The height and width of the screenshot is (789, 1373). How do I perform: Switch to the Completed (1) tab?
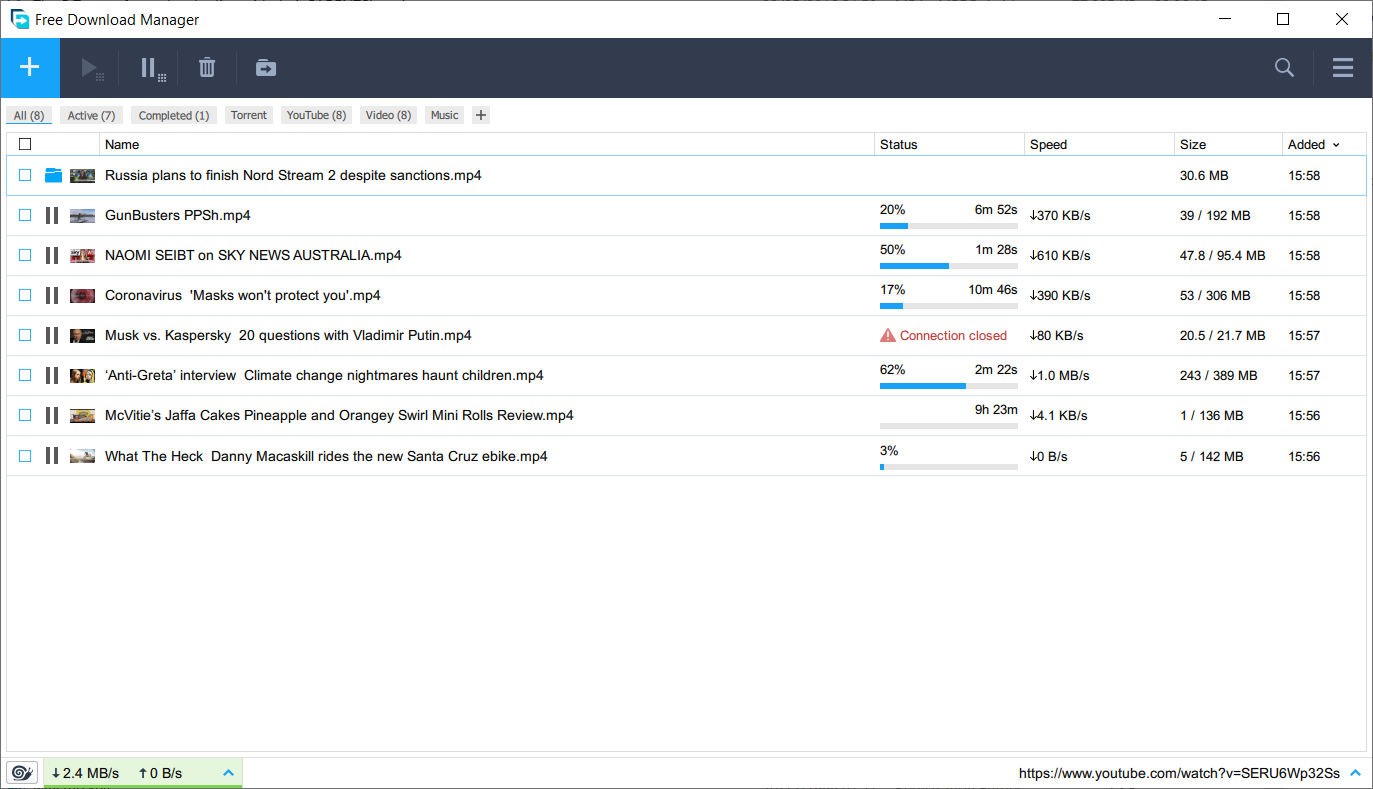[x=174, y=115]
